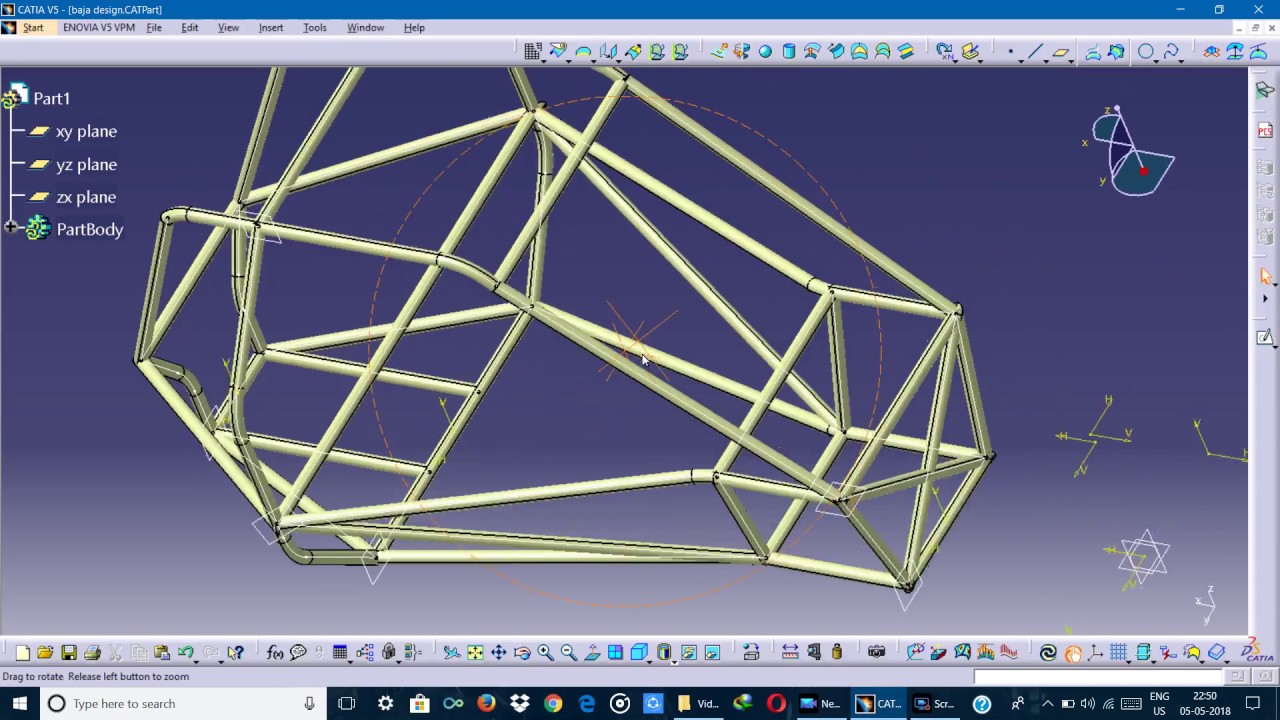Open the File menu

tap(154, 27)
